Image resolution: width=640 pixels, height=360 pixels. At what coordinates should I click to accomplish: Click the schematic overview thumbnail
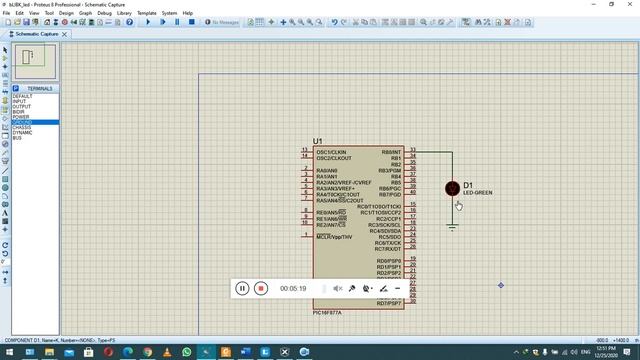[x=35, y=61]
